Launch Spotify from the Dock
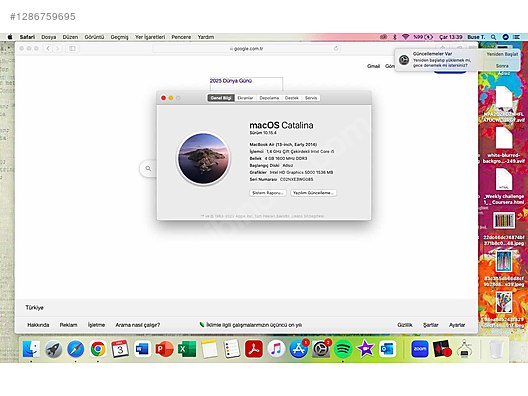This screenshot has height=396, width=528. (343, 349)
